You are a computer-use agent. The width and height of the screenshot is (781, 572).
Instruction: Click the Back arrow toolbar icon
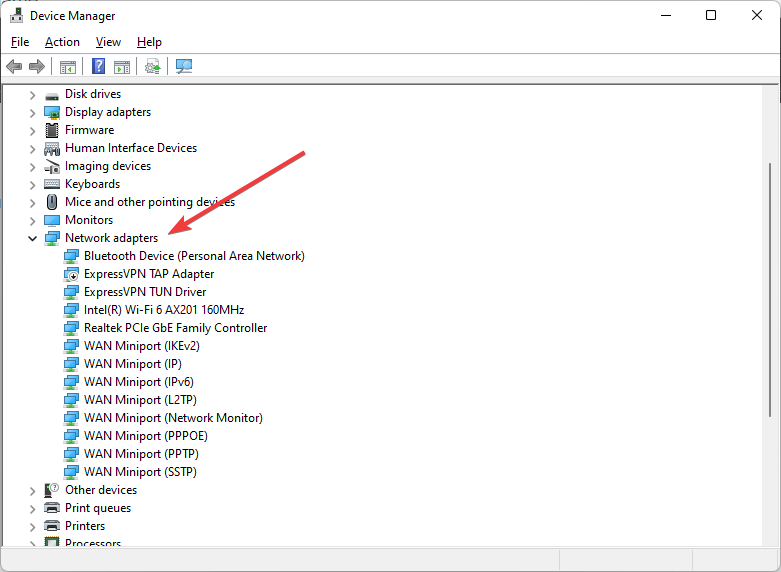(14, 66)
